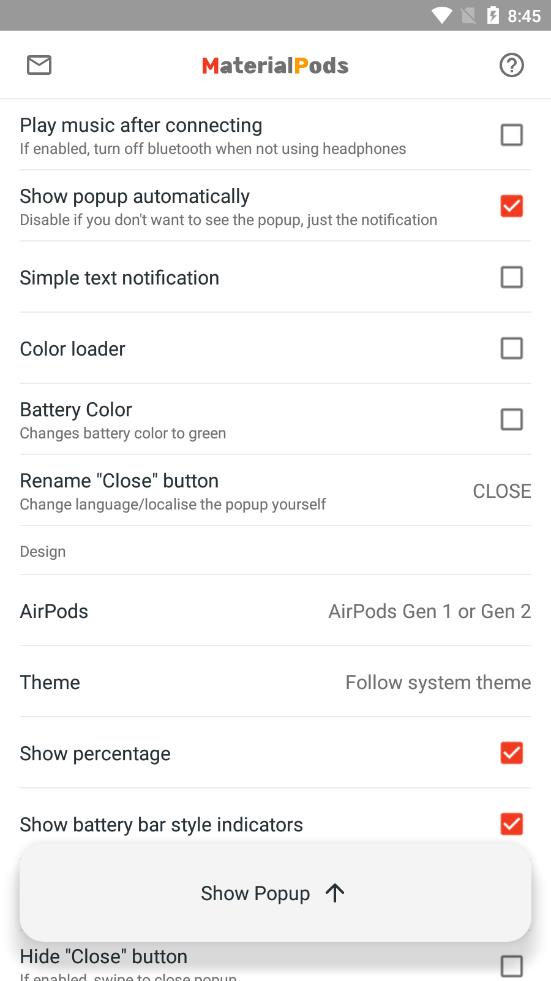551x981 pixels.
Task: Enable Play music after connecting checkbox
Action: point(512,135)
